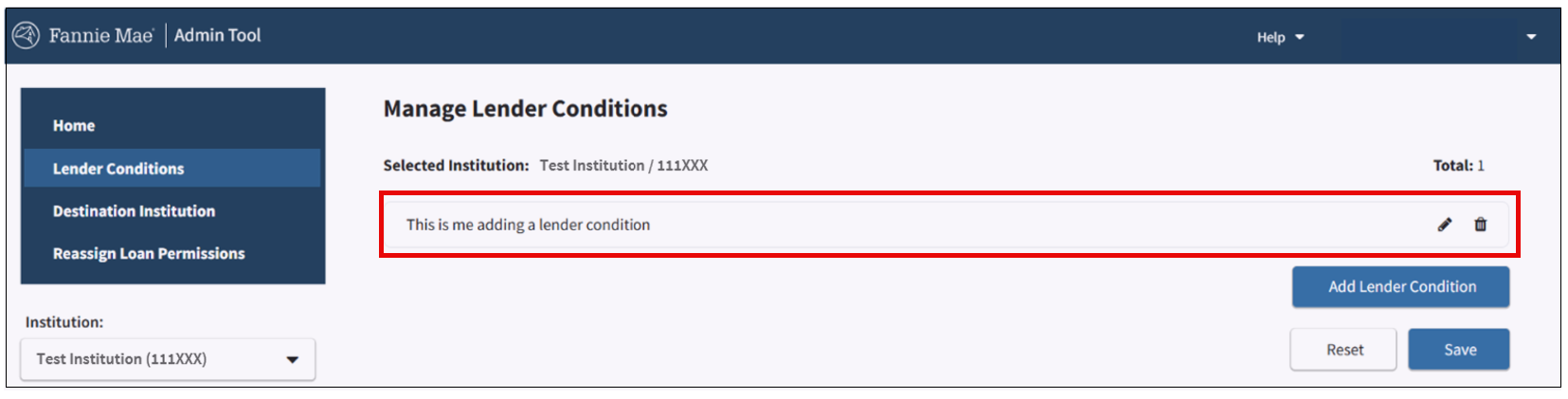Expand the user account arrow at top right
Image resolution: width=1568 pixels, height=399 pixels.
point(1531,37)
